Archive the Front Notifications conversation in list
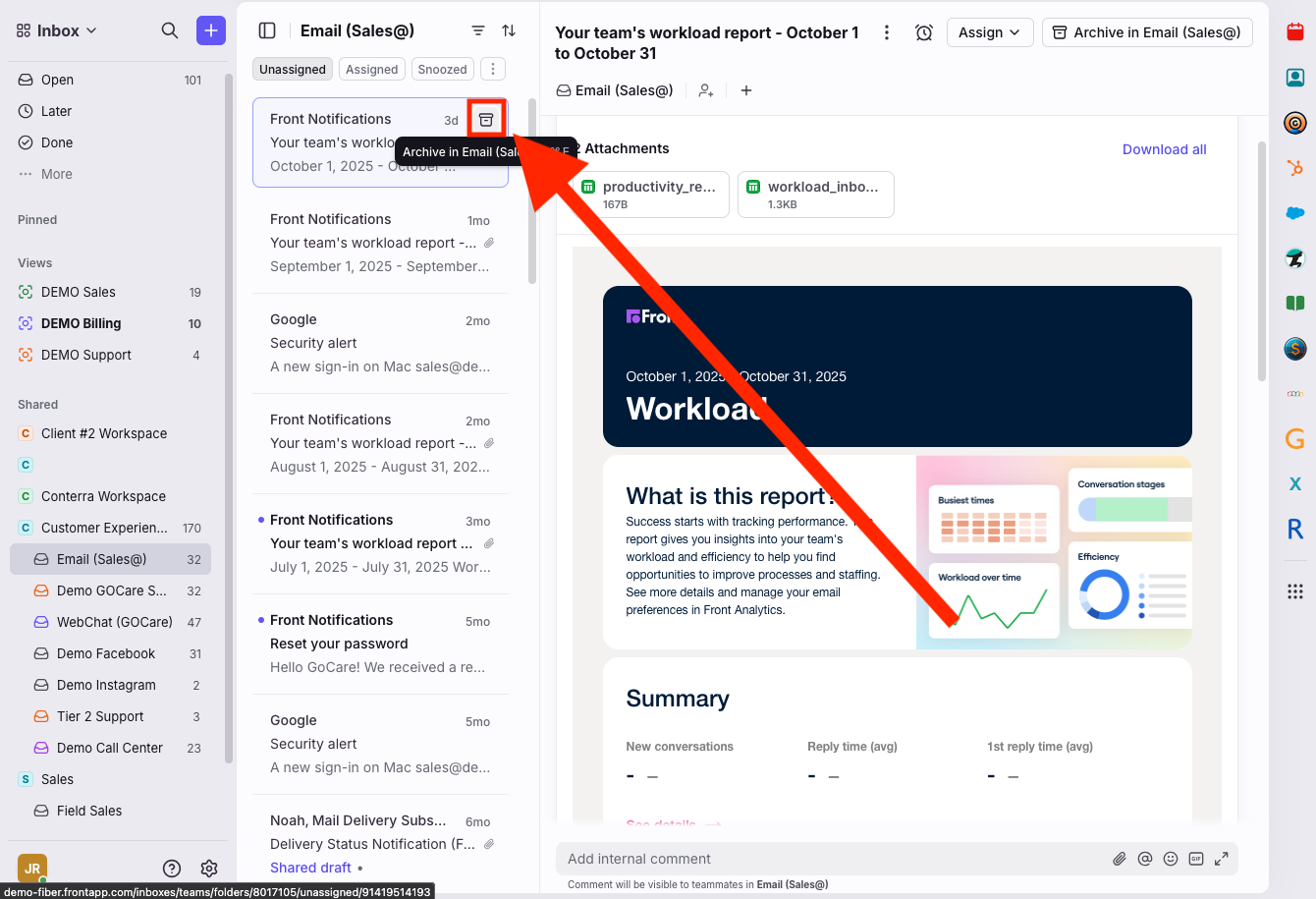Viewport: 1316px width, 899px height. pyautogui.click(x=486, y=120)
